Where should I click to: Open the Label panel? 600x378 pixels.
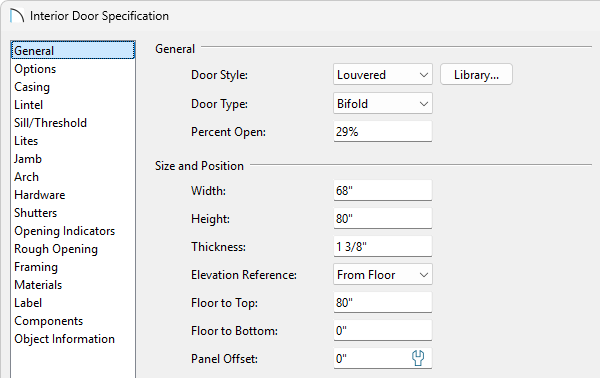(x=73, y=303)
